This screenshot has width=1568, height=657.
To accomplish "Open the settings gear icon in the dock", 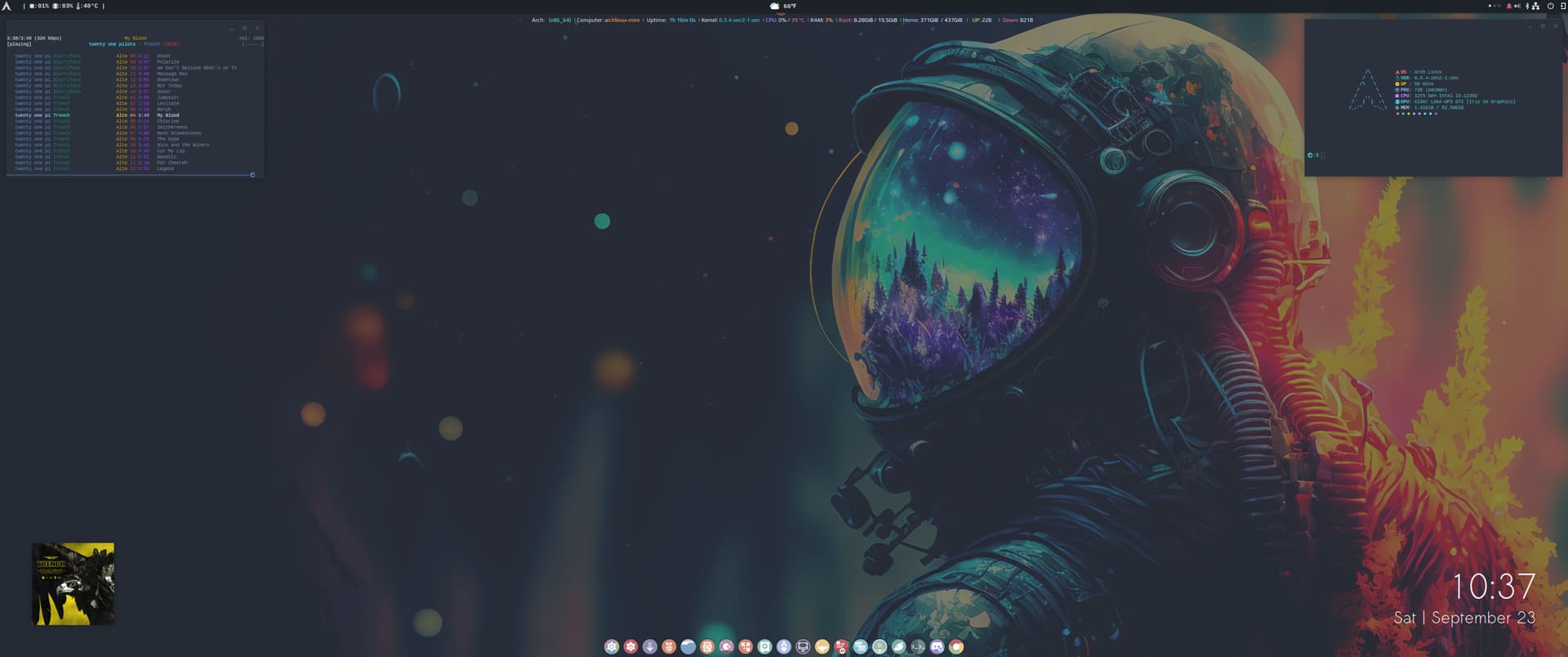I will 611,646.
